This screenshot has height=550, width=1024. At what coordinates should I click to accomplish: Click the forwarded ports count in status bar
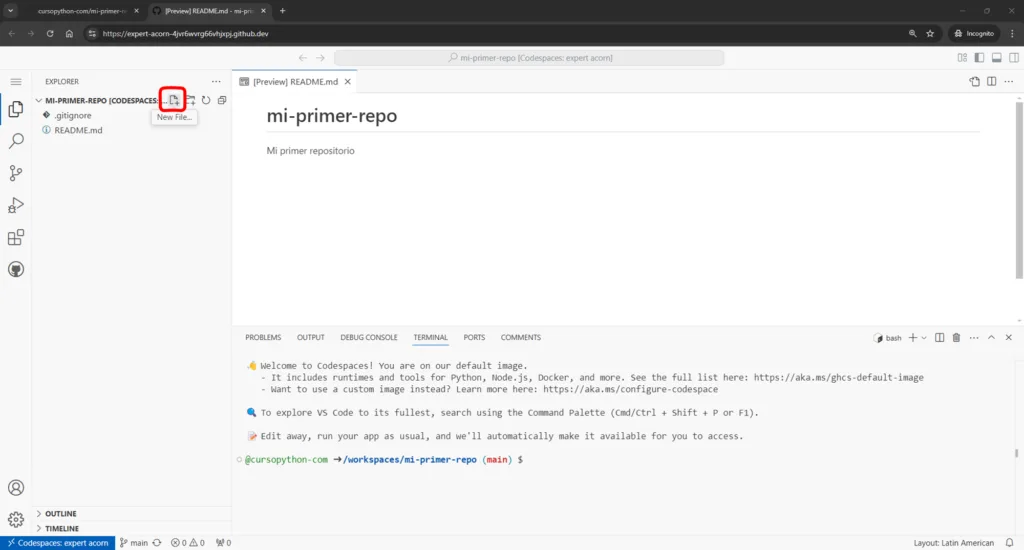(x=223, y=543)
